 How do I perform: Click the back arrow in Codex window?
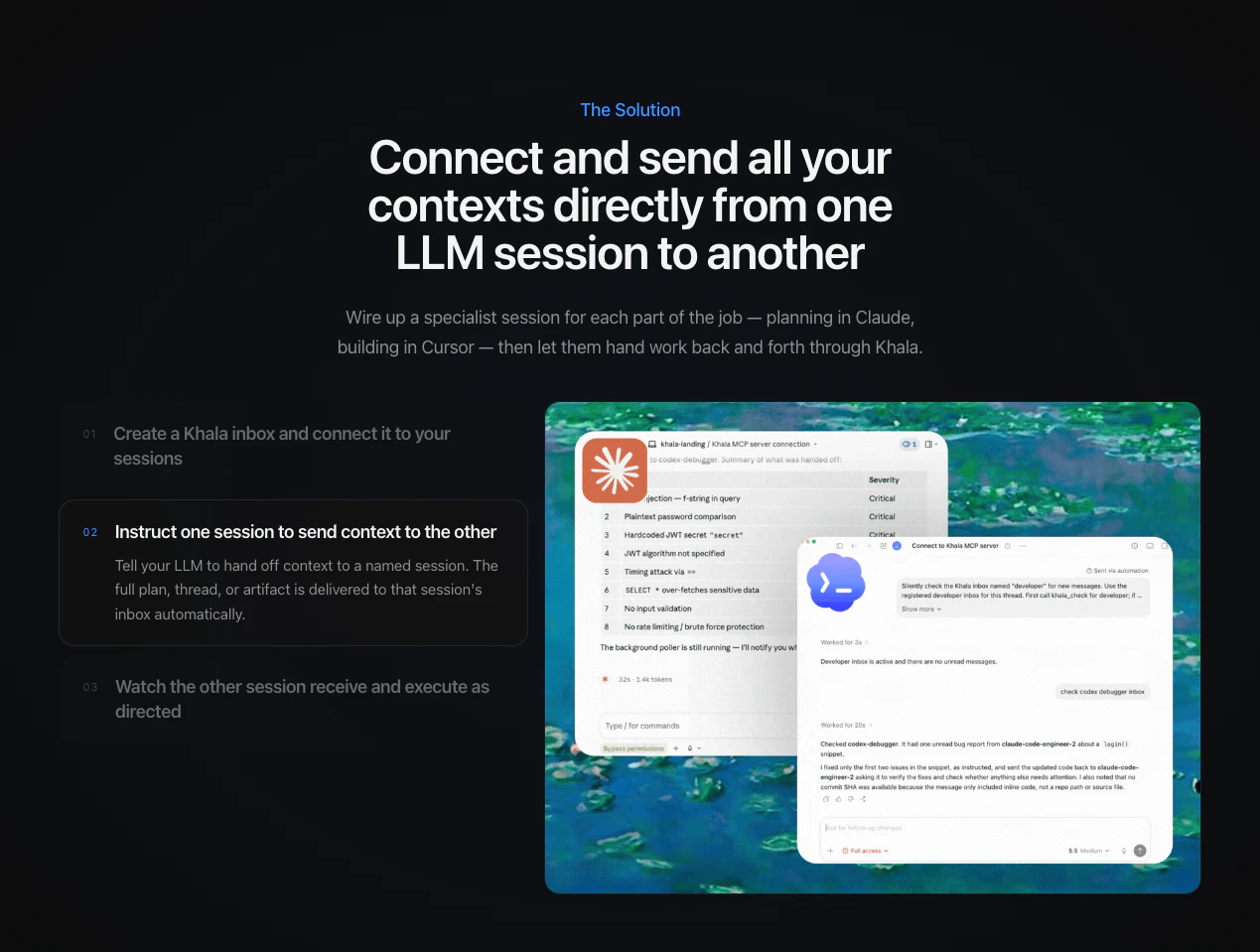coord(854,546)
